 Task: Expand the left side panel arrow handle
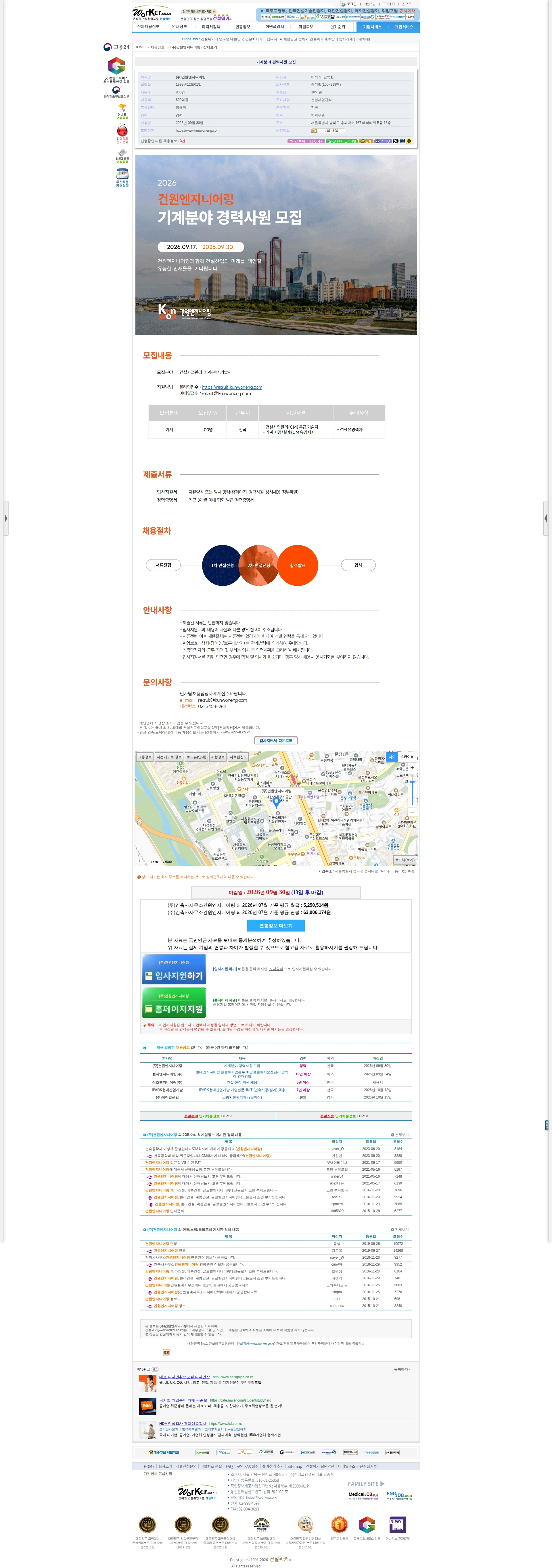(5, 518)
